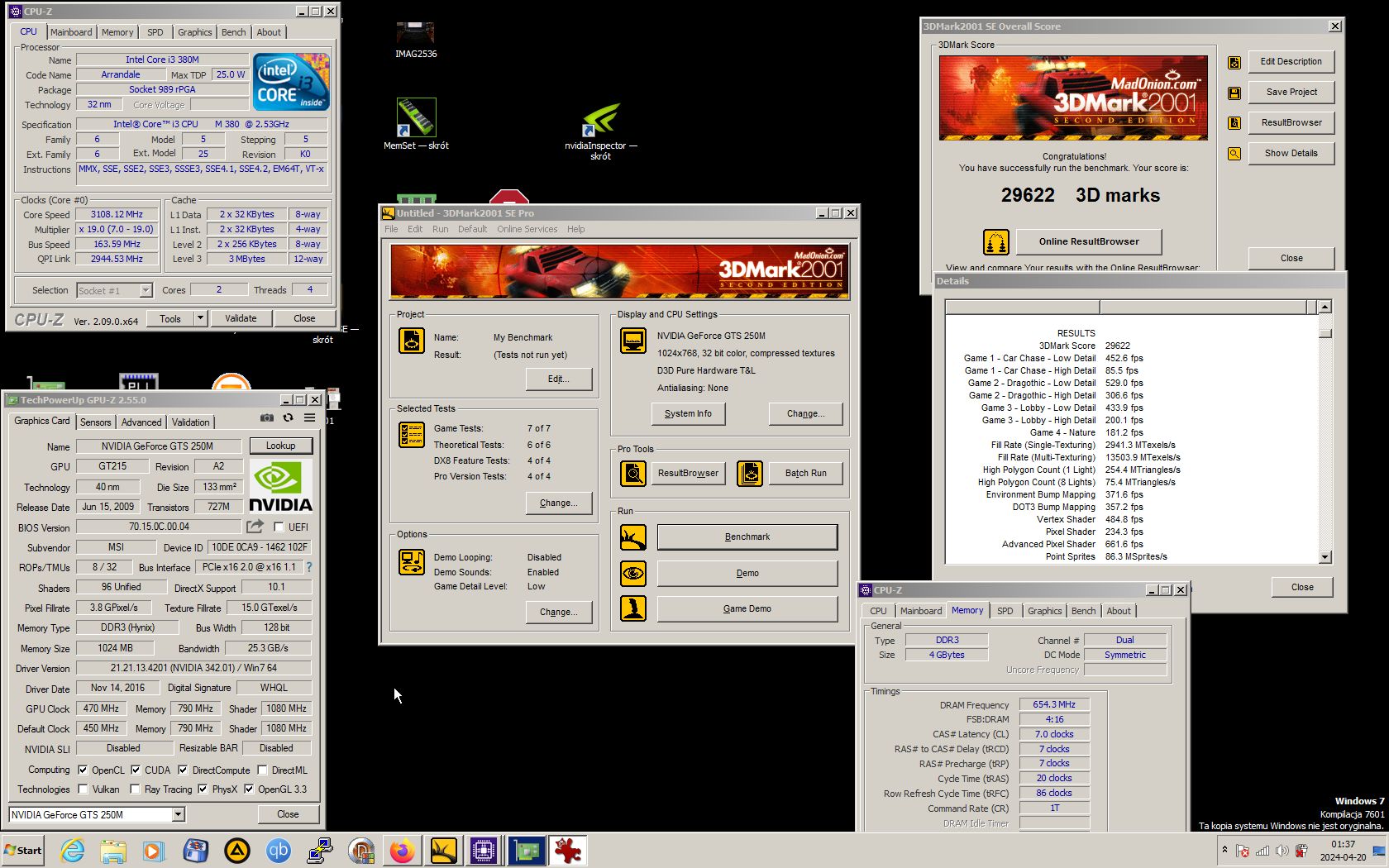Click the Options icon in 3DMark

(412, 562)
